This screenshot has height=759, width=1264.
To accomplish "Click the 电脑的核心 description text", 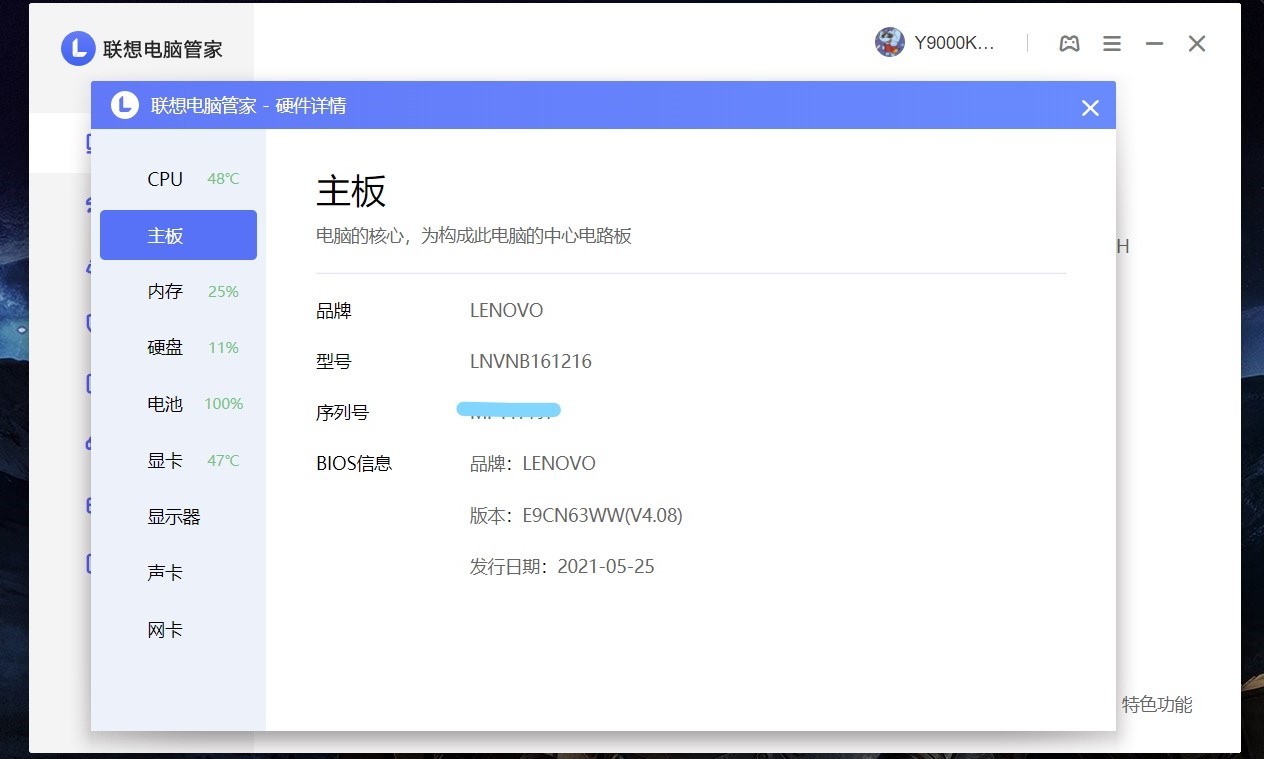I will point(474,236).
